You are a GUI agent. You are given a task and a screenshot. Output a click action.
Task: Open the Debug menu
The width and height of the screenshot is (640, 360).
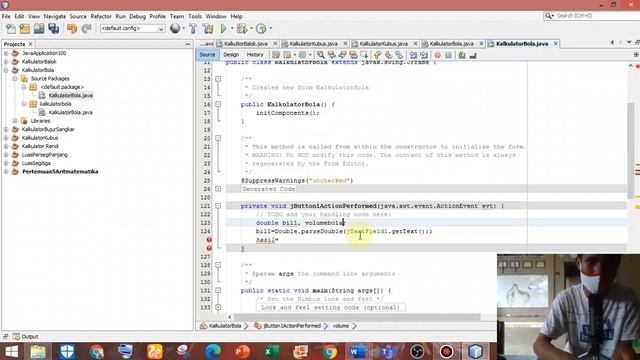(x=138, y=16)
